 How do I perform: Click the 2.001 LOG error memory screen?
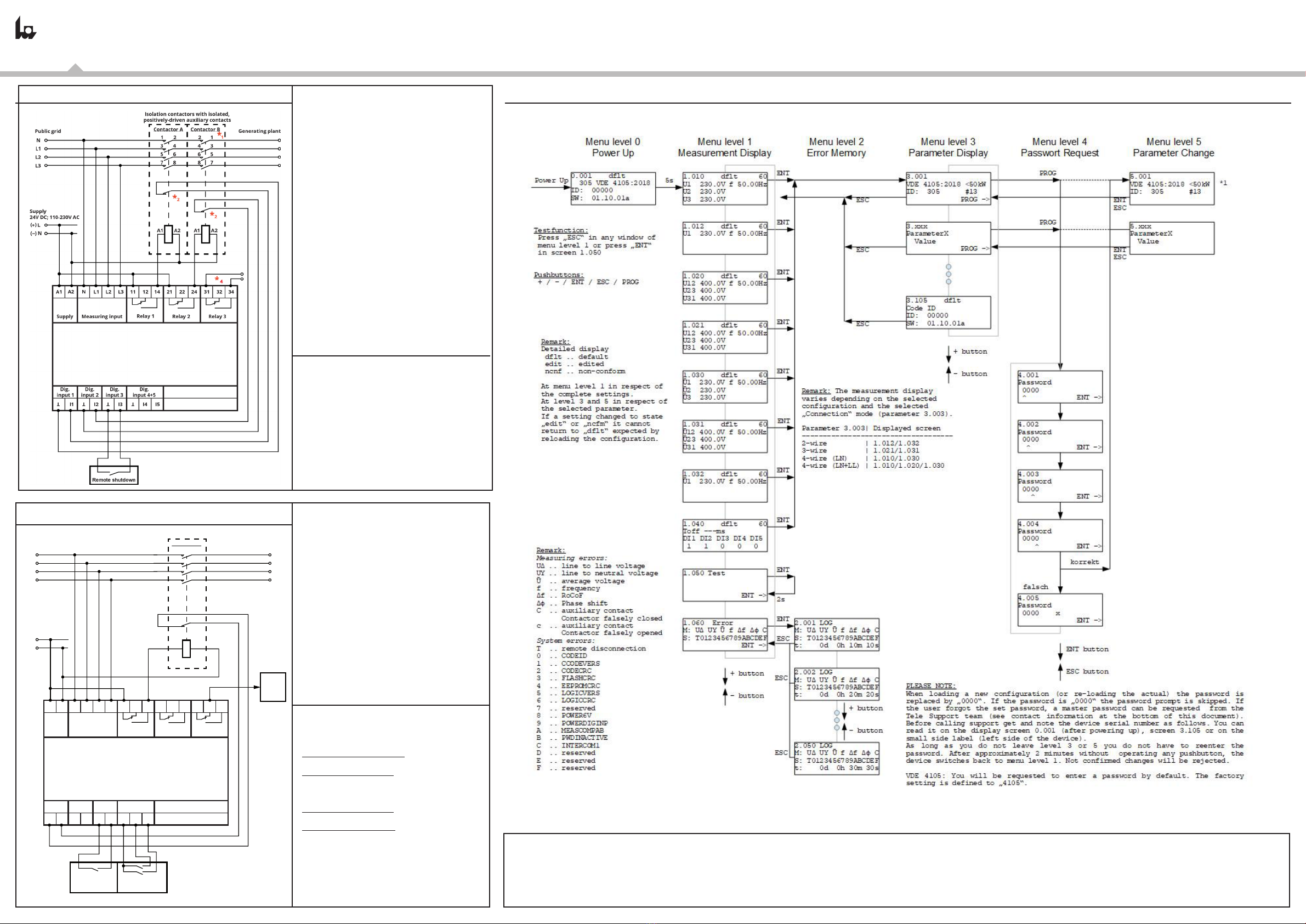tap(837, 634)
